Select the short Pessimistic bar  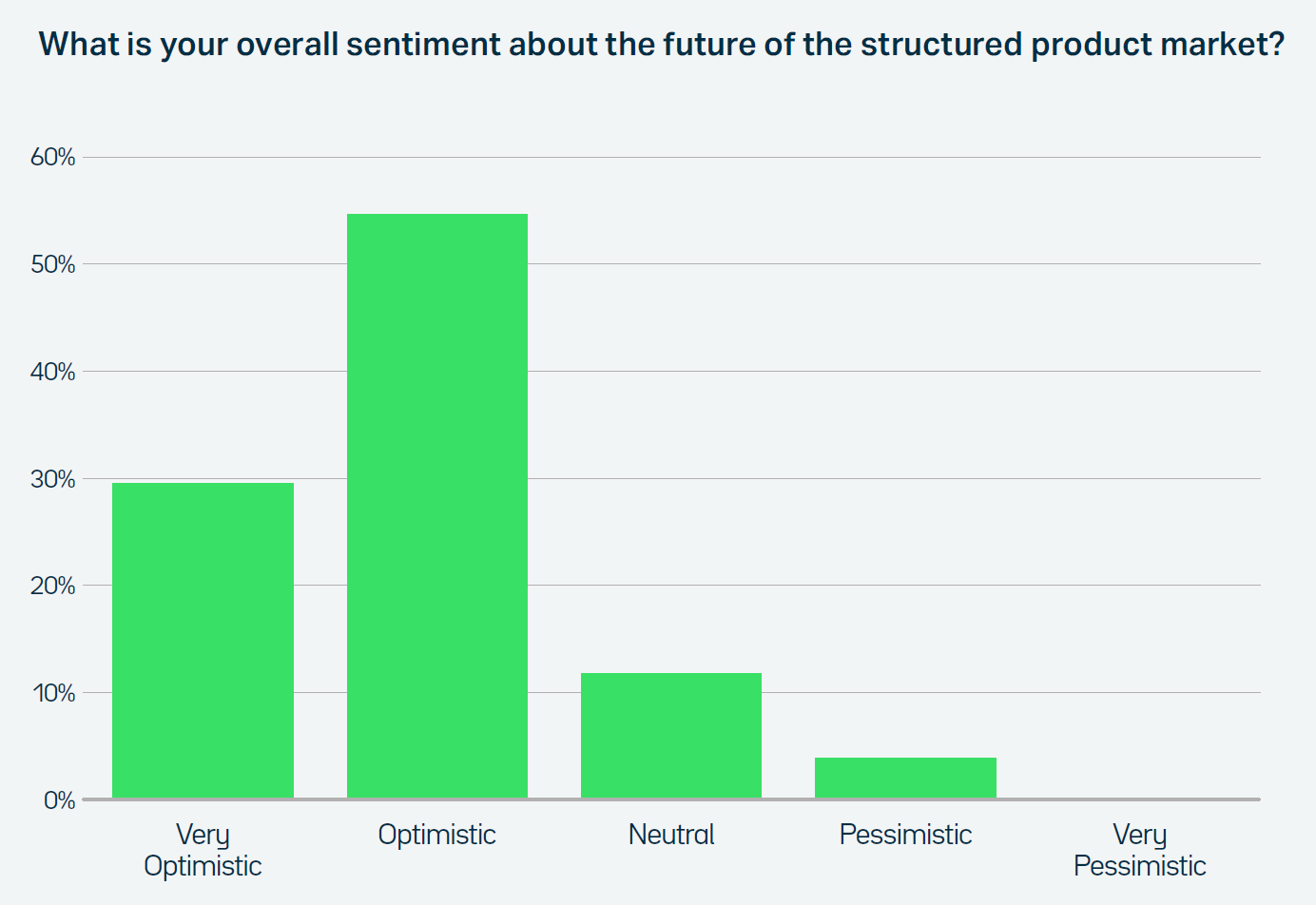coord(905,778)
